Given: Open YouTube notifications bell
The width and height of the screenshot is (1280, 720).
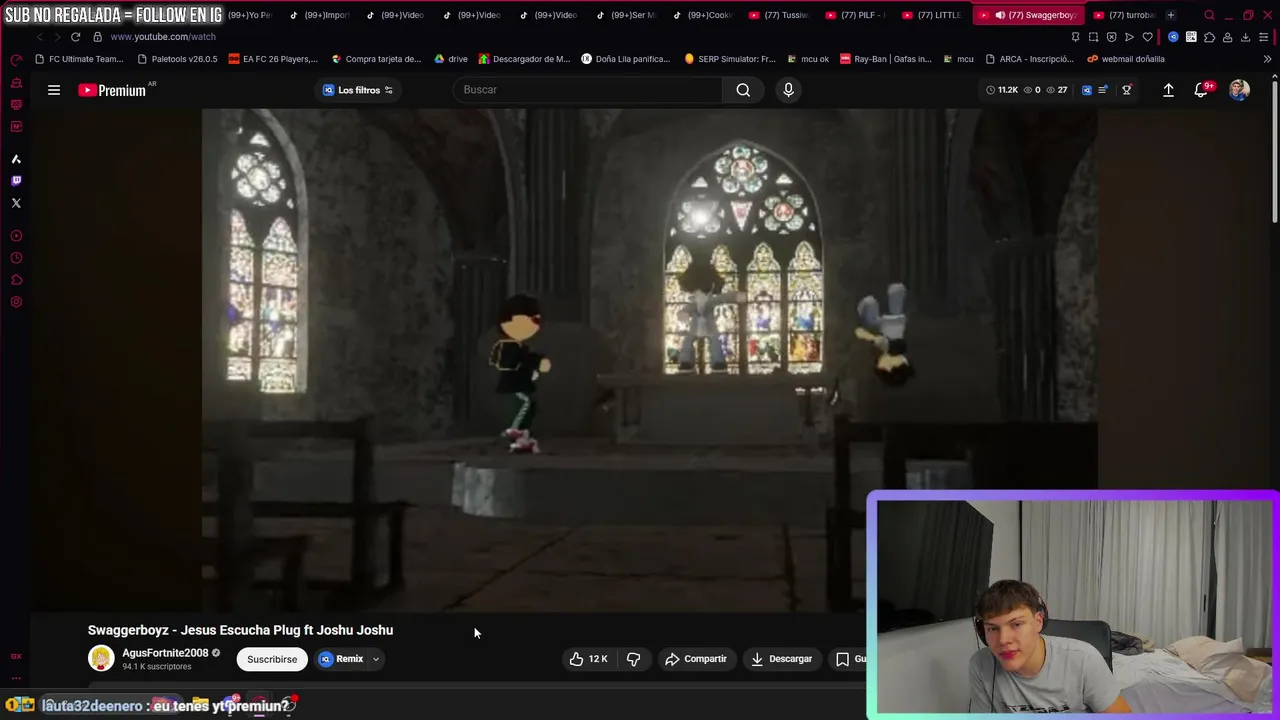Looking at the screenshot, I should [x=1202, y=90].
